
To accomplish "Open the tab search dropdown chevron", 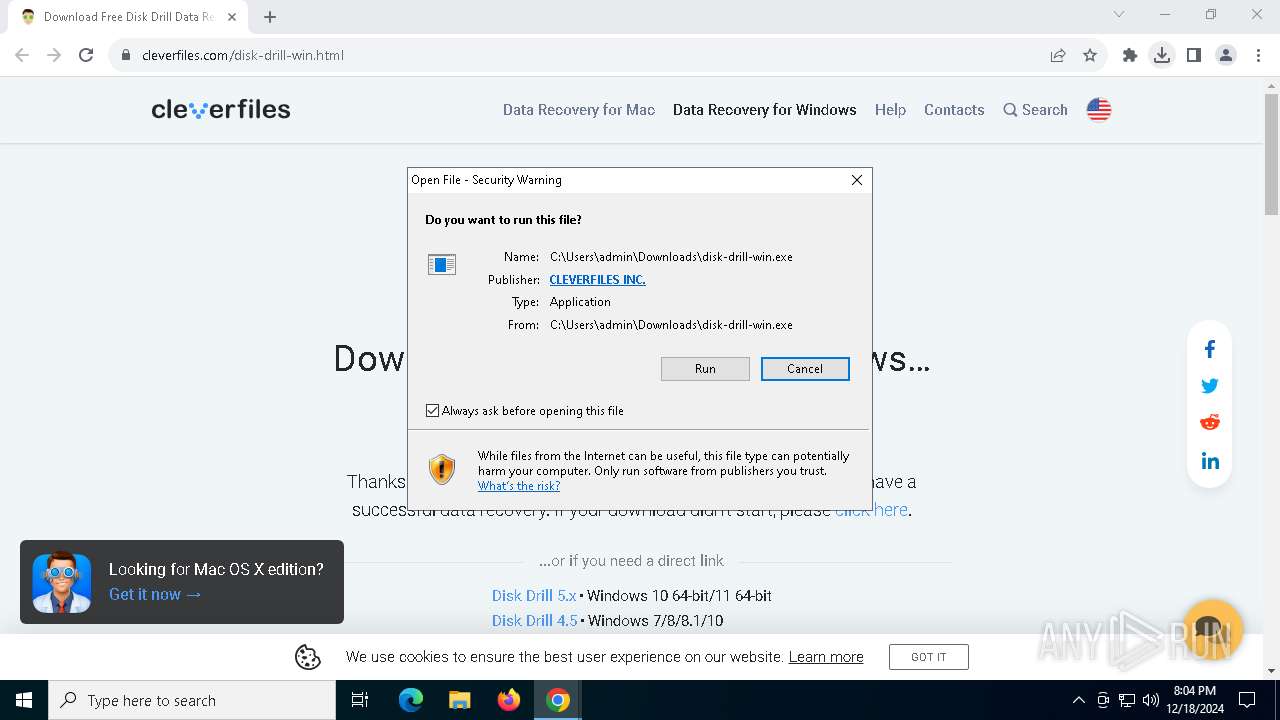I will tap(1119, 14).
